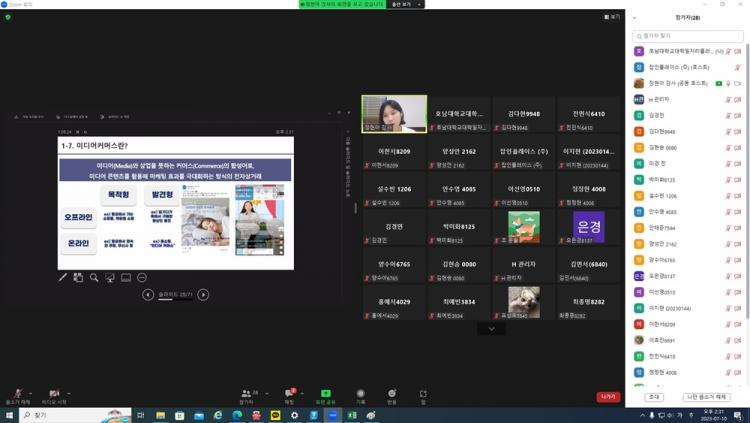Click the magnifier zoom tool below slide
750x423 pixels.
pyautogui.click(x=94, y=277)
